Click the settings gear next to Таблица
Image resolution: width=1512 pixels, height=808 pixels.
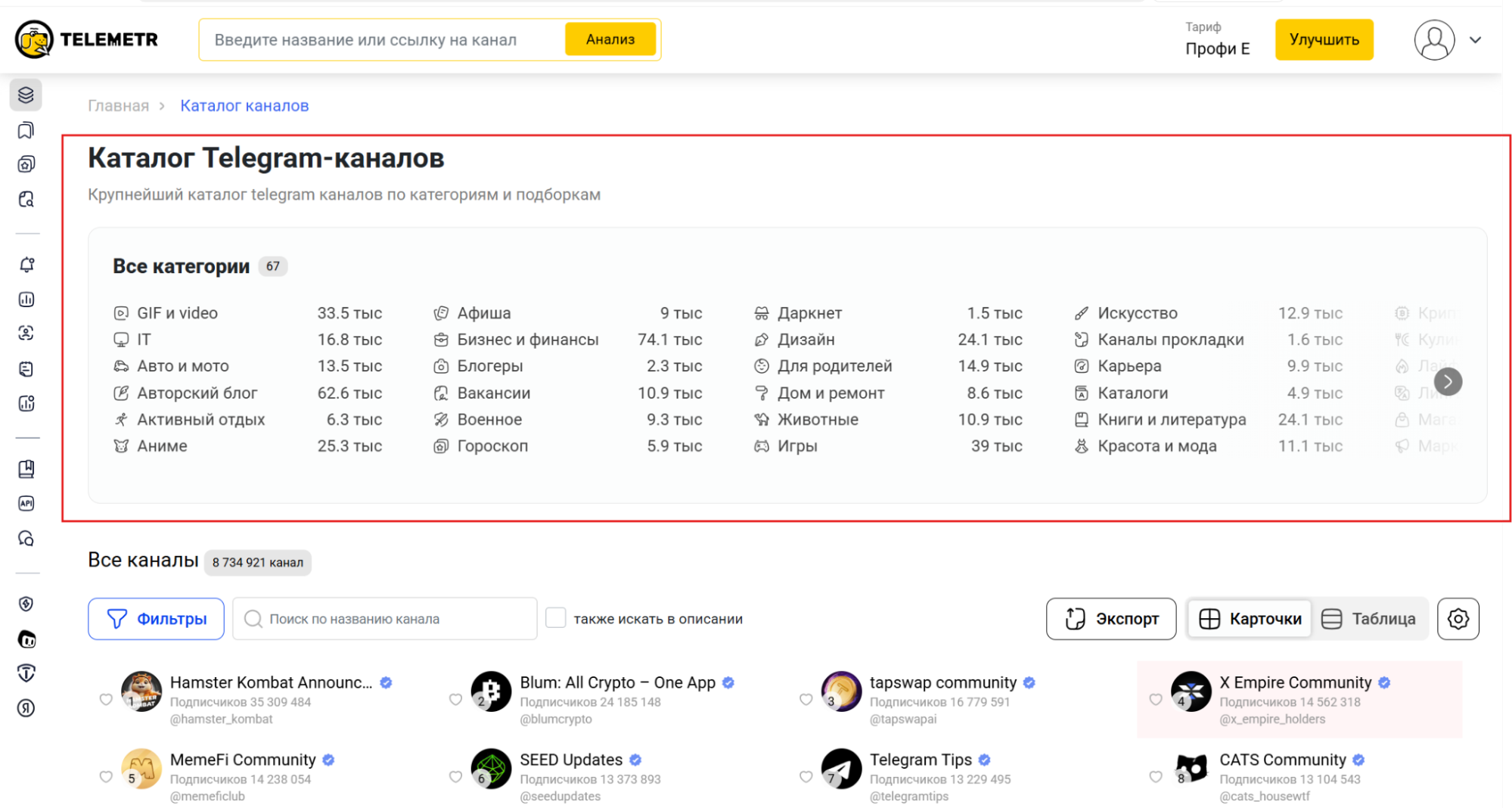pos(1458,619)
